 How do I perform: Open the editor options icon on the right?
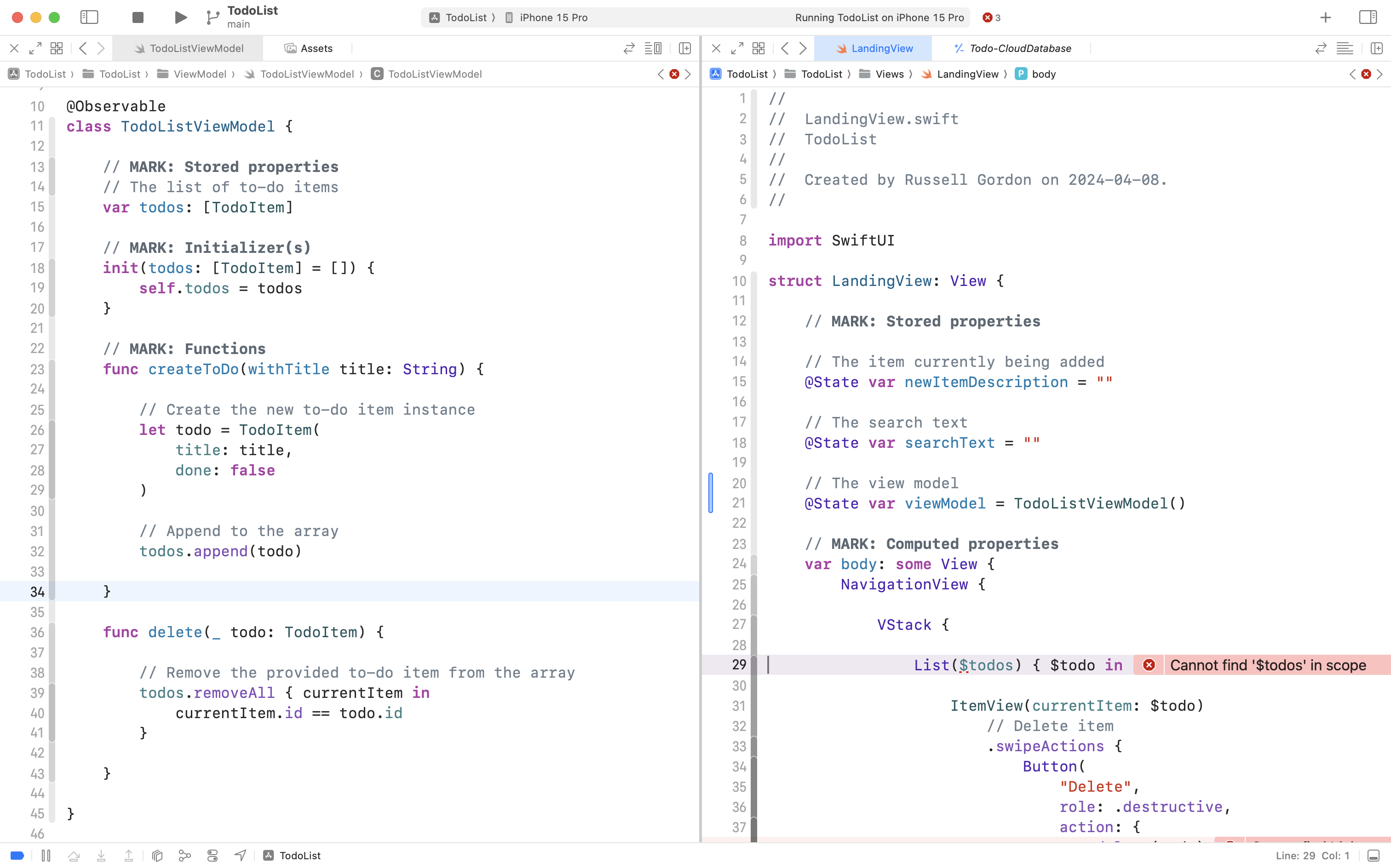point(1345,48)
